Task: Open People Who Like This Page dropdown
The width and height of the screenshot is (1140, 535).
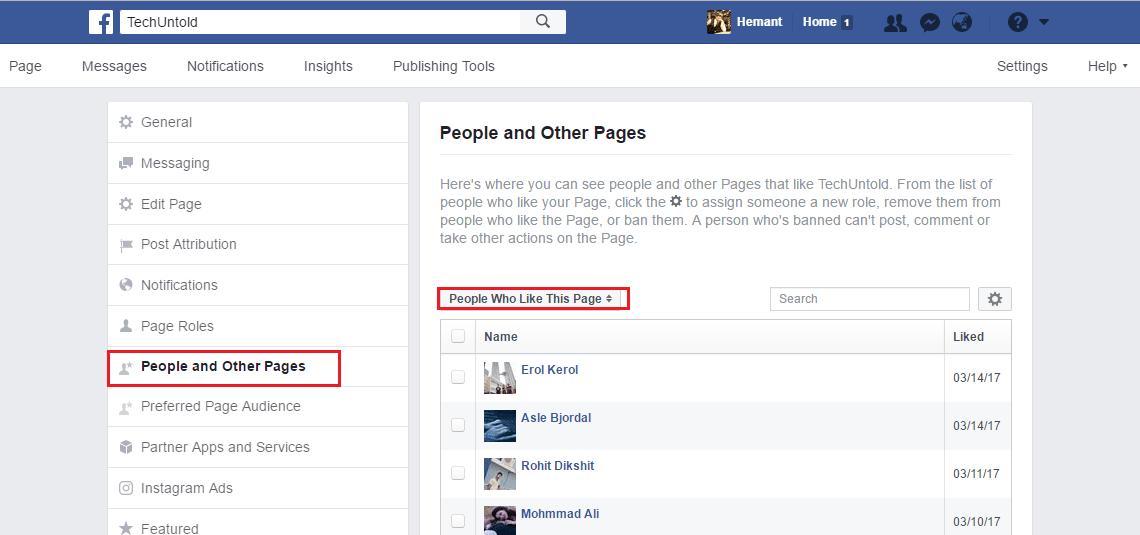Action: point(533,299)
